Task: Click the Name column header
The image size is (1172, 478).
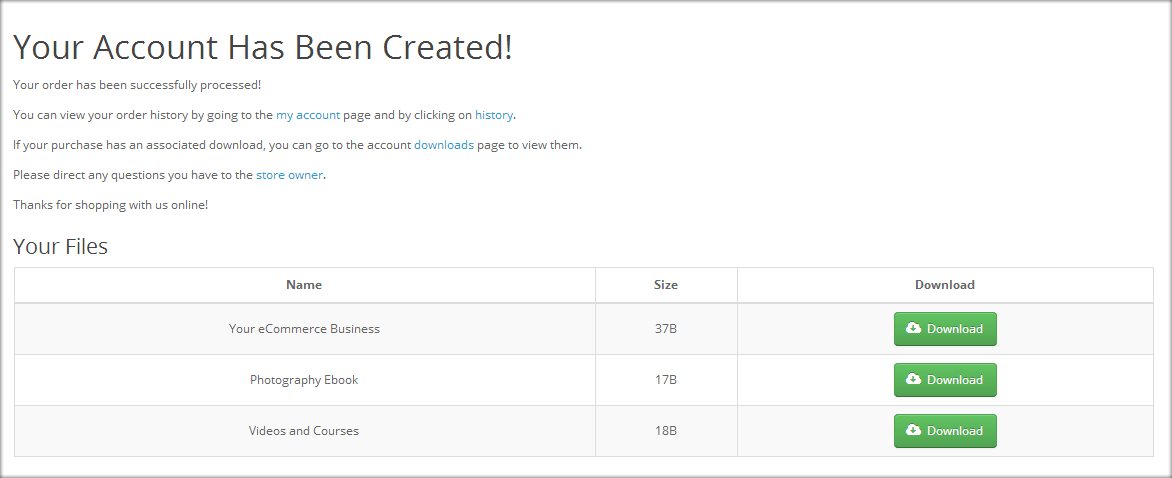Action: (304, 285)
